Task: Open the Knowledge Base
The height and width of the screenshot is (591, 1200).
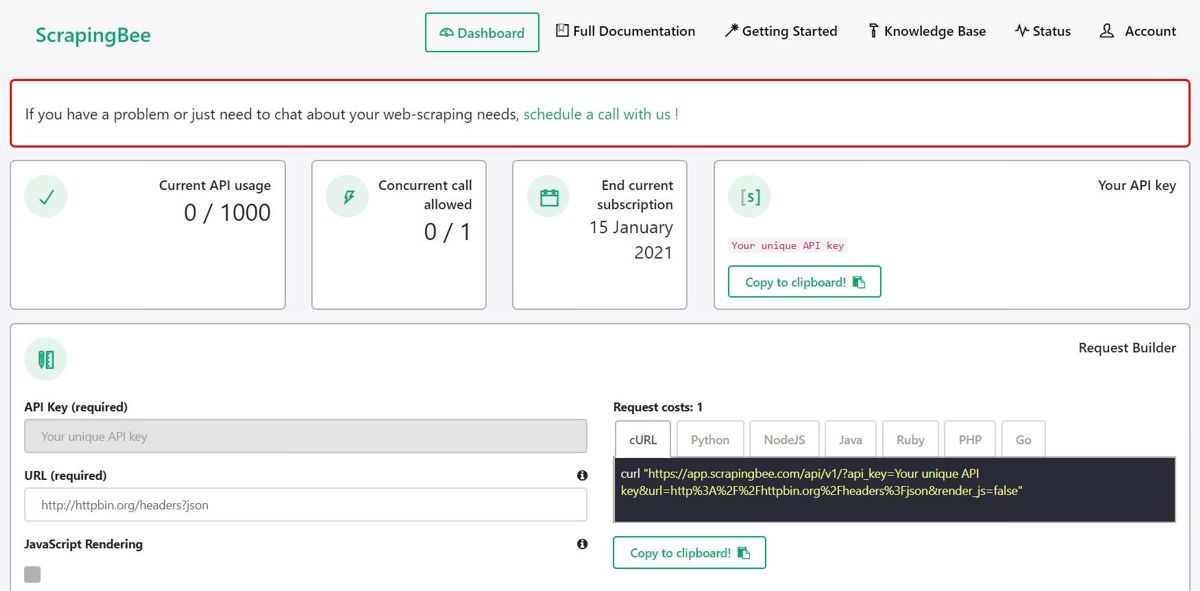Action: [926, 31]
